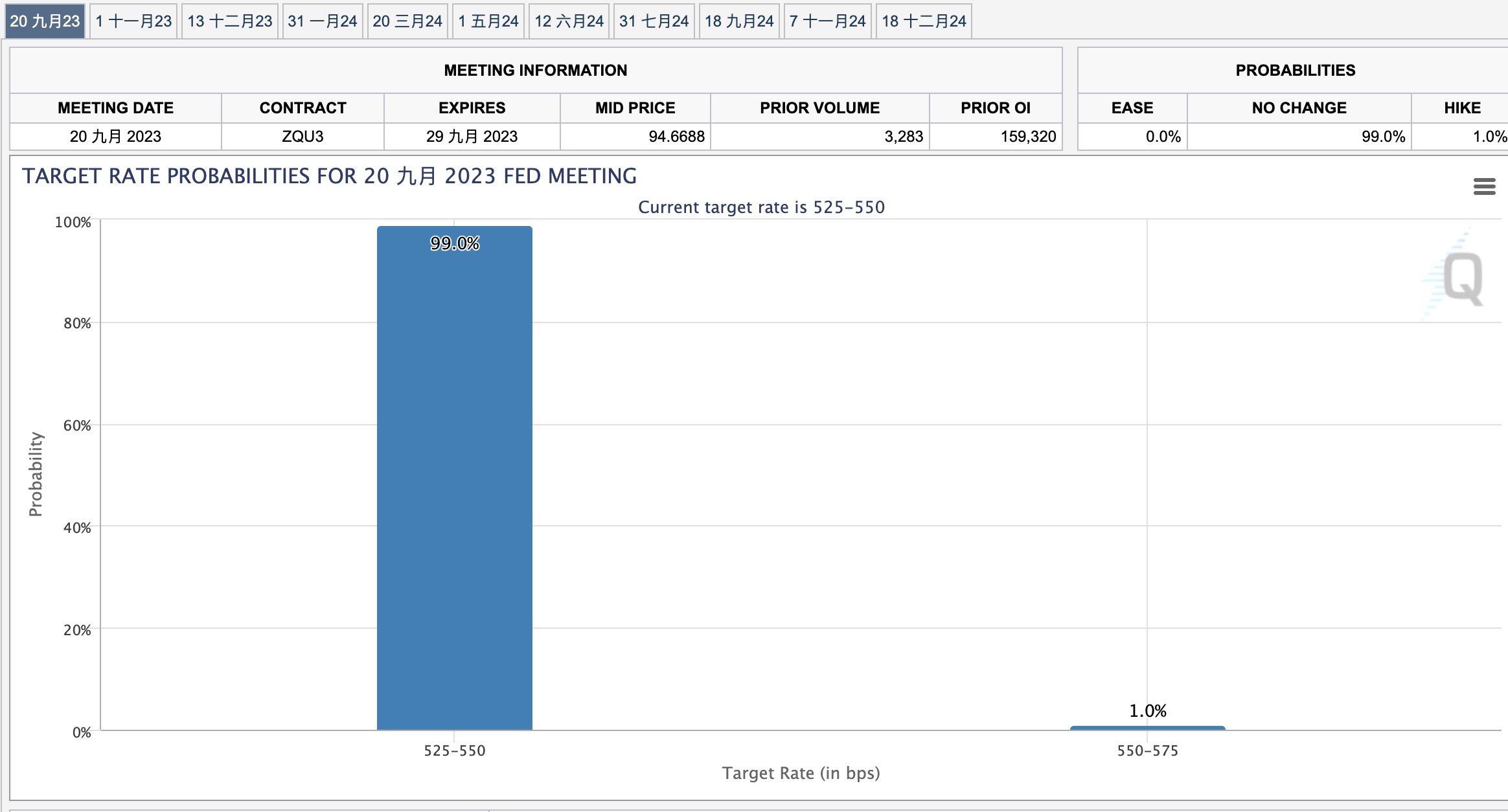Click the small 550-575 probability bar

1147,728
